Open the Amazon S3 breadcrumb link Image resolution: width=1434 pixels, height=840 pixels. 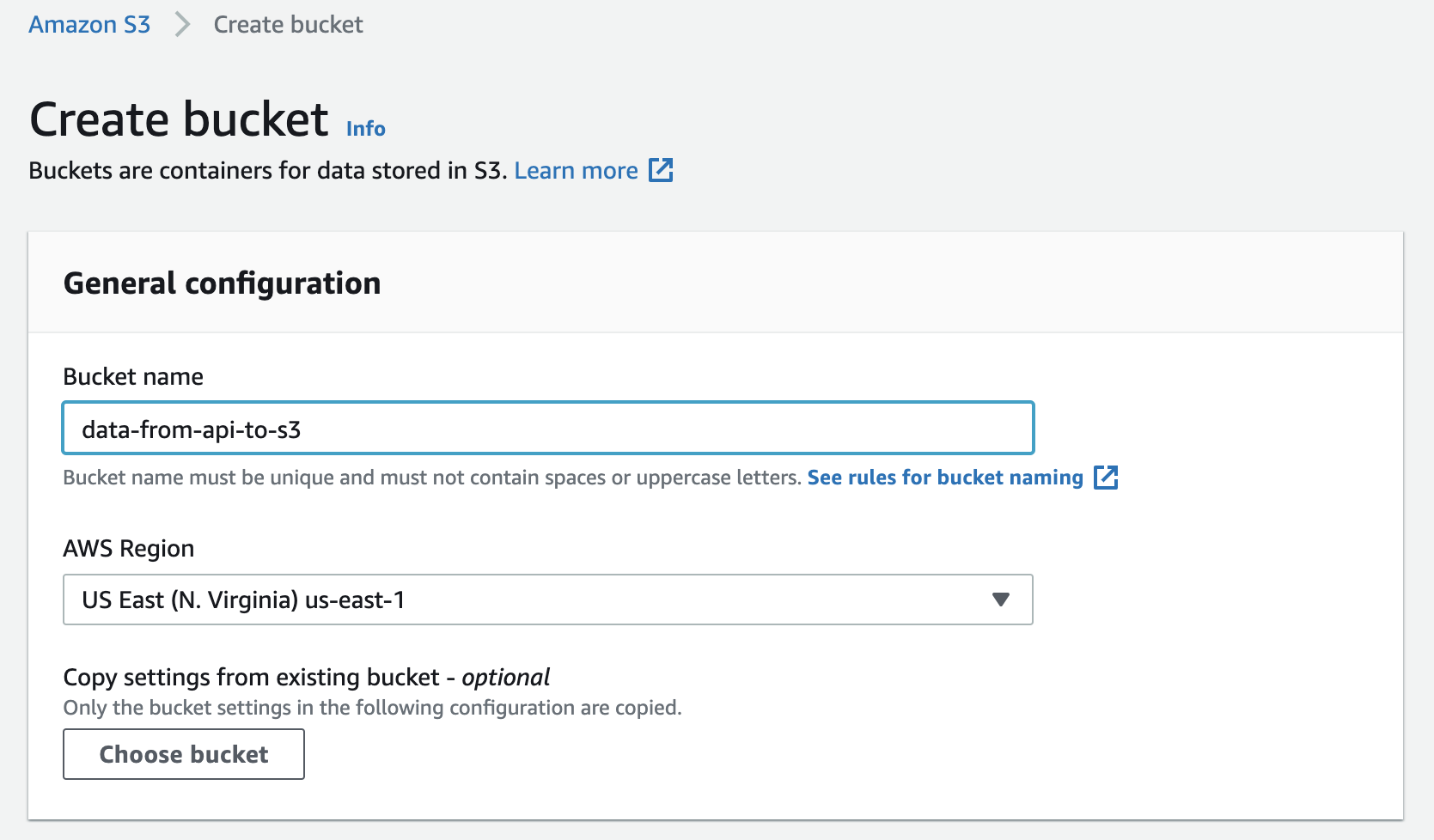(x=89, y=24)
